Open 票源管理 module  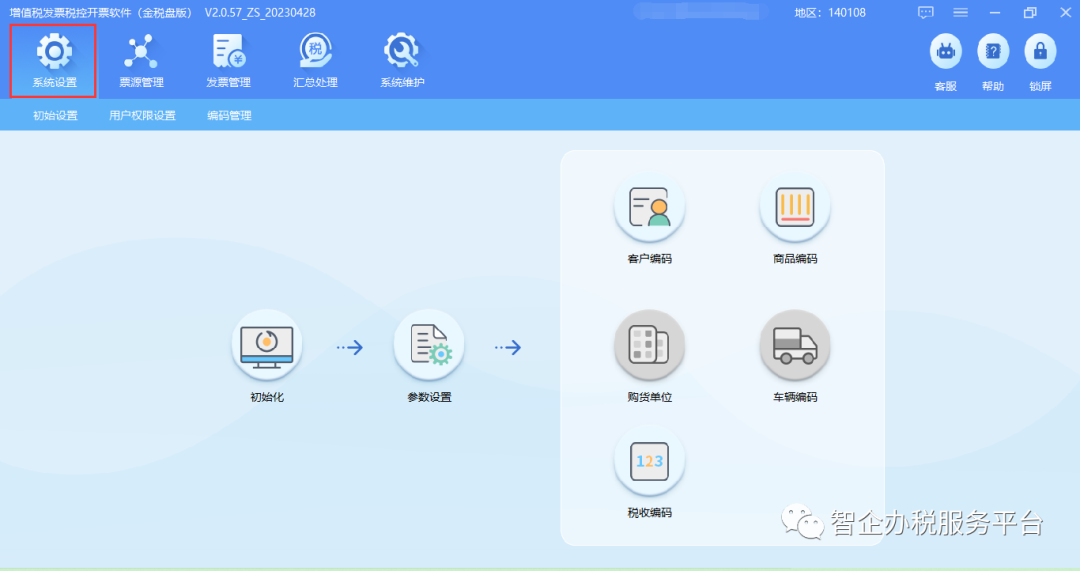(141, 61)
